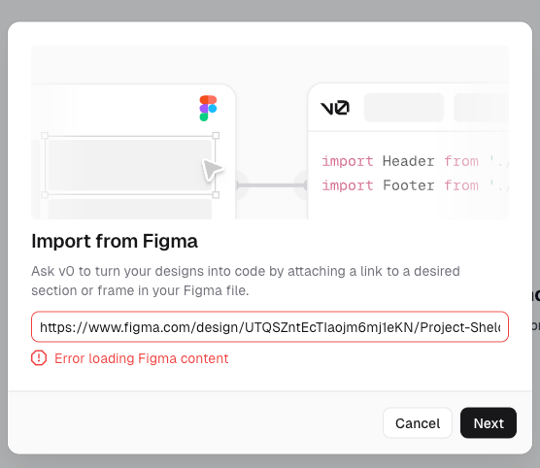Click the red error exclamation icon
The image size is (540, 468).
pos(39,358)
